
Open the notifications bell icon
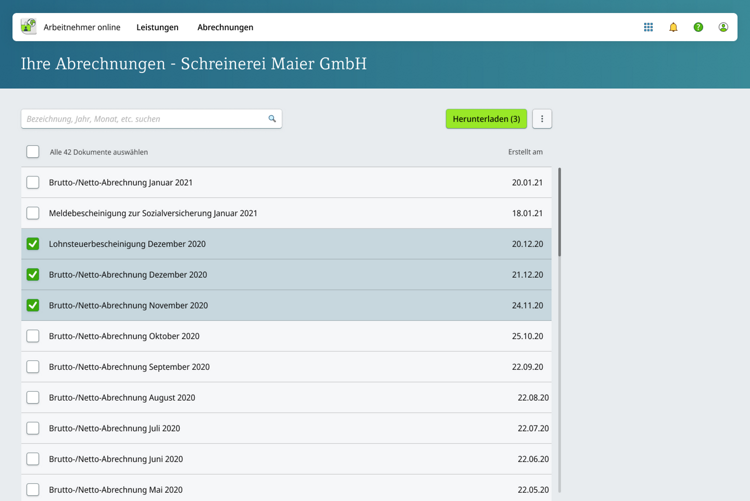point(673,27)
